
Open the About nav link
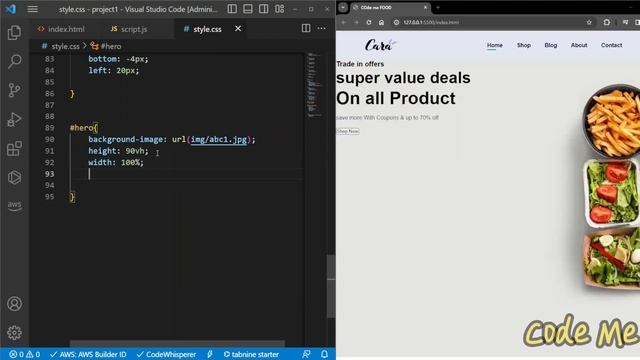[x=579, y=45]
